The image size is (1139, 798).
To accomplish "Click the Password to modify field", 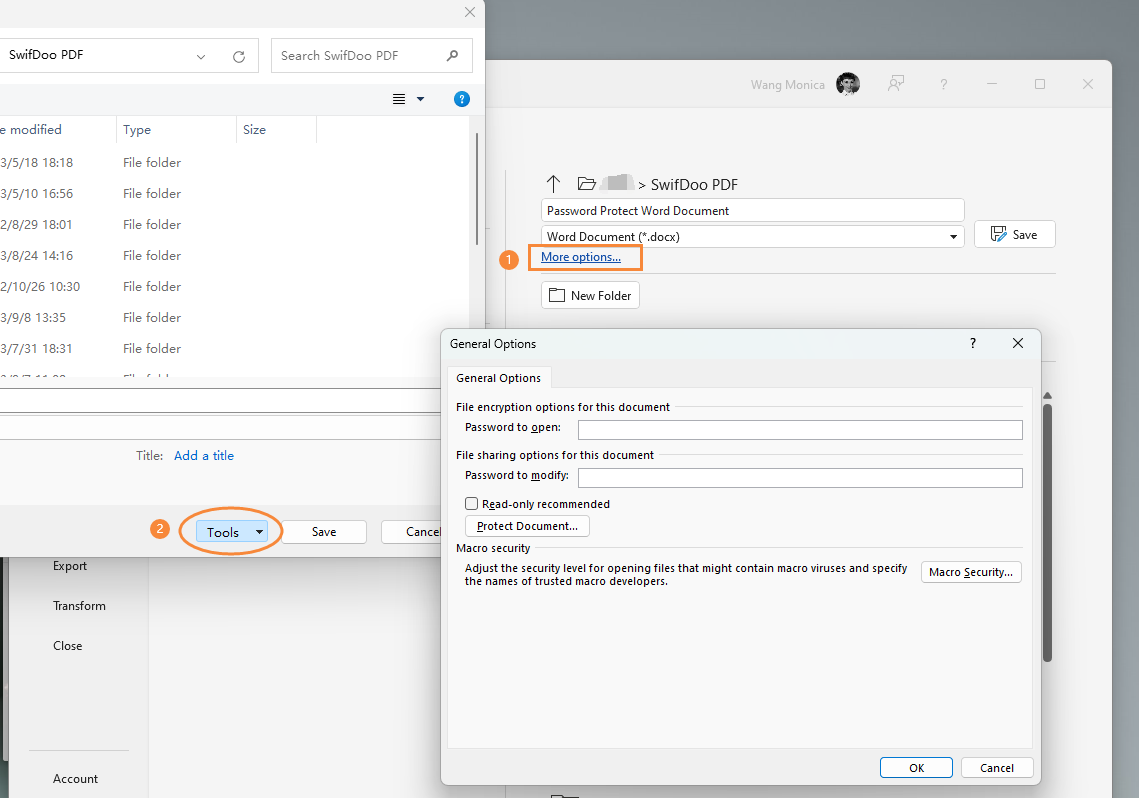I will click(800, 478).
